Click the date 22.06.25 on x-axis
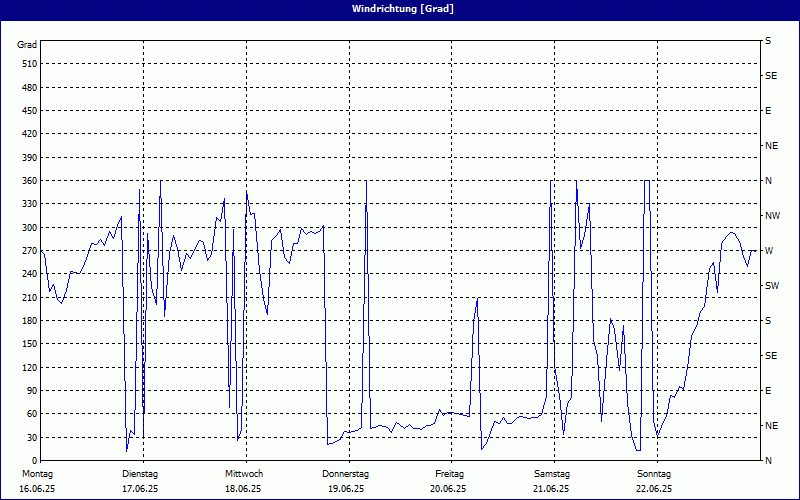 point(653,489)
